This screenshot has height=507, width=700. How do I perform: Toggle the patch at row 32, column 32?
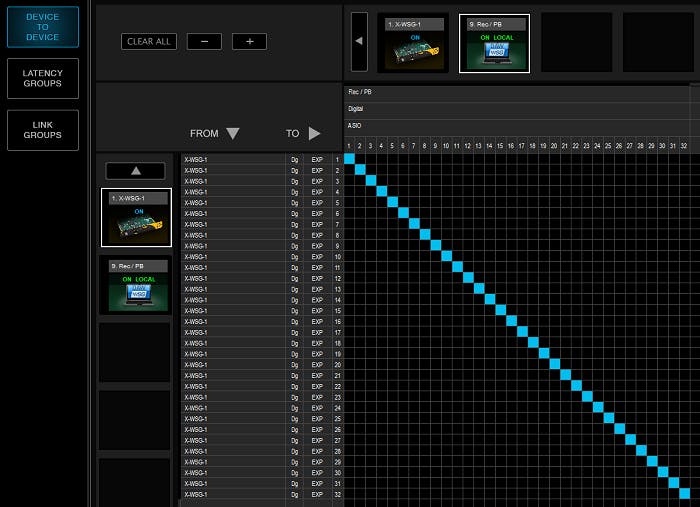point(684,493)
